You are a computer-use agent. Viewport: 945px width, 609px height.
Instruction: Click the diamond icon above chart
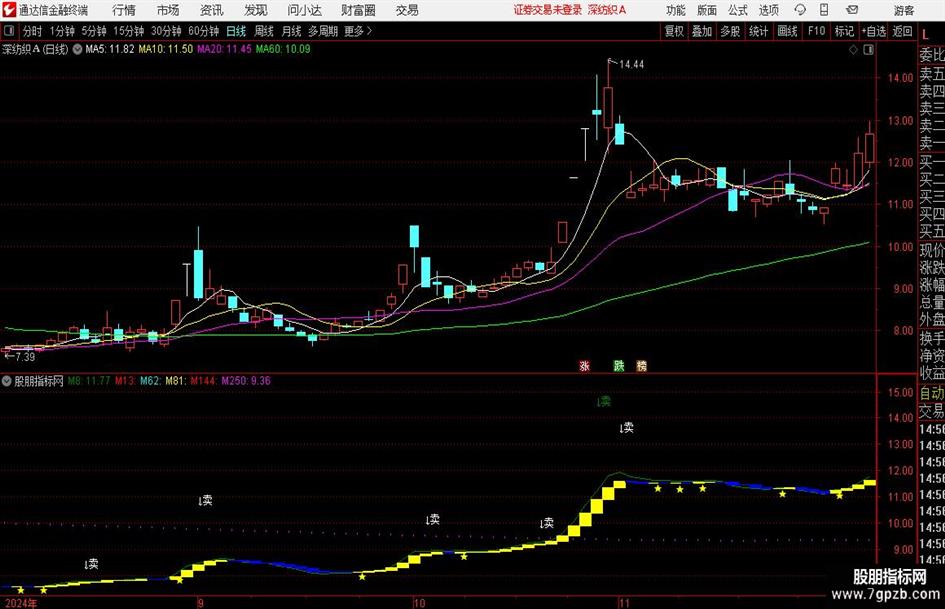[x=853, y=50]
